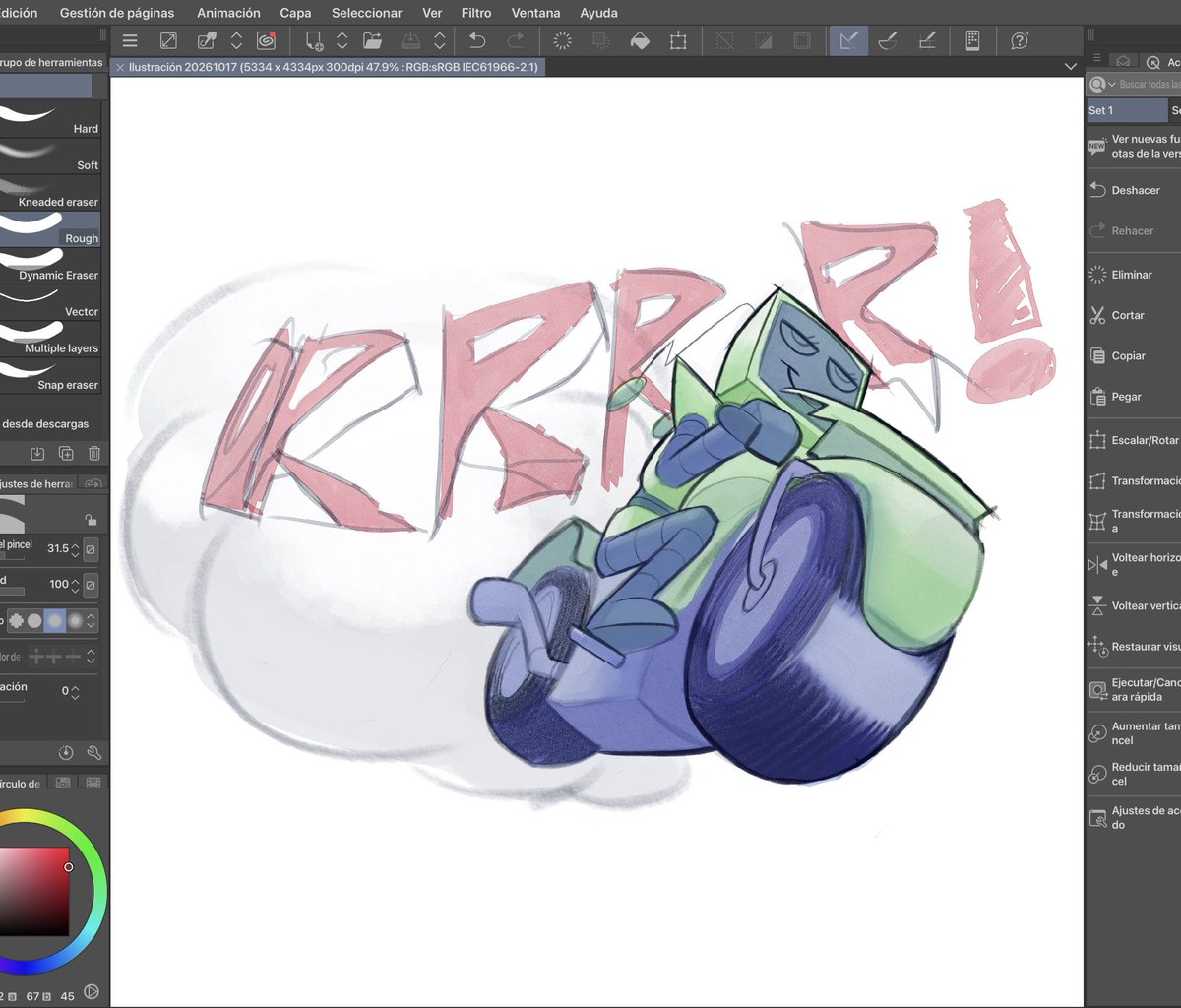Open help via the question mark icon

point(1020,40)
